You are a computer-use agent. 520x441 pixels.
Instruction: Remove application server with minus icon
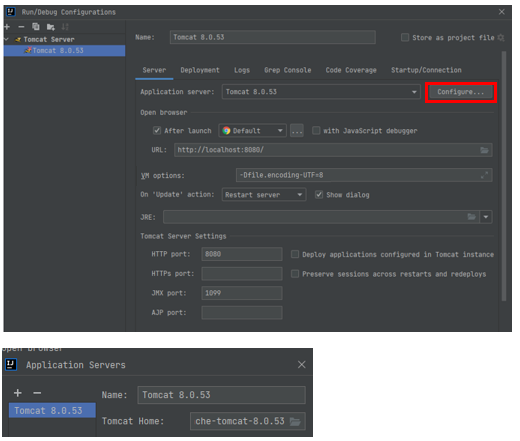coord(37,393)
